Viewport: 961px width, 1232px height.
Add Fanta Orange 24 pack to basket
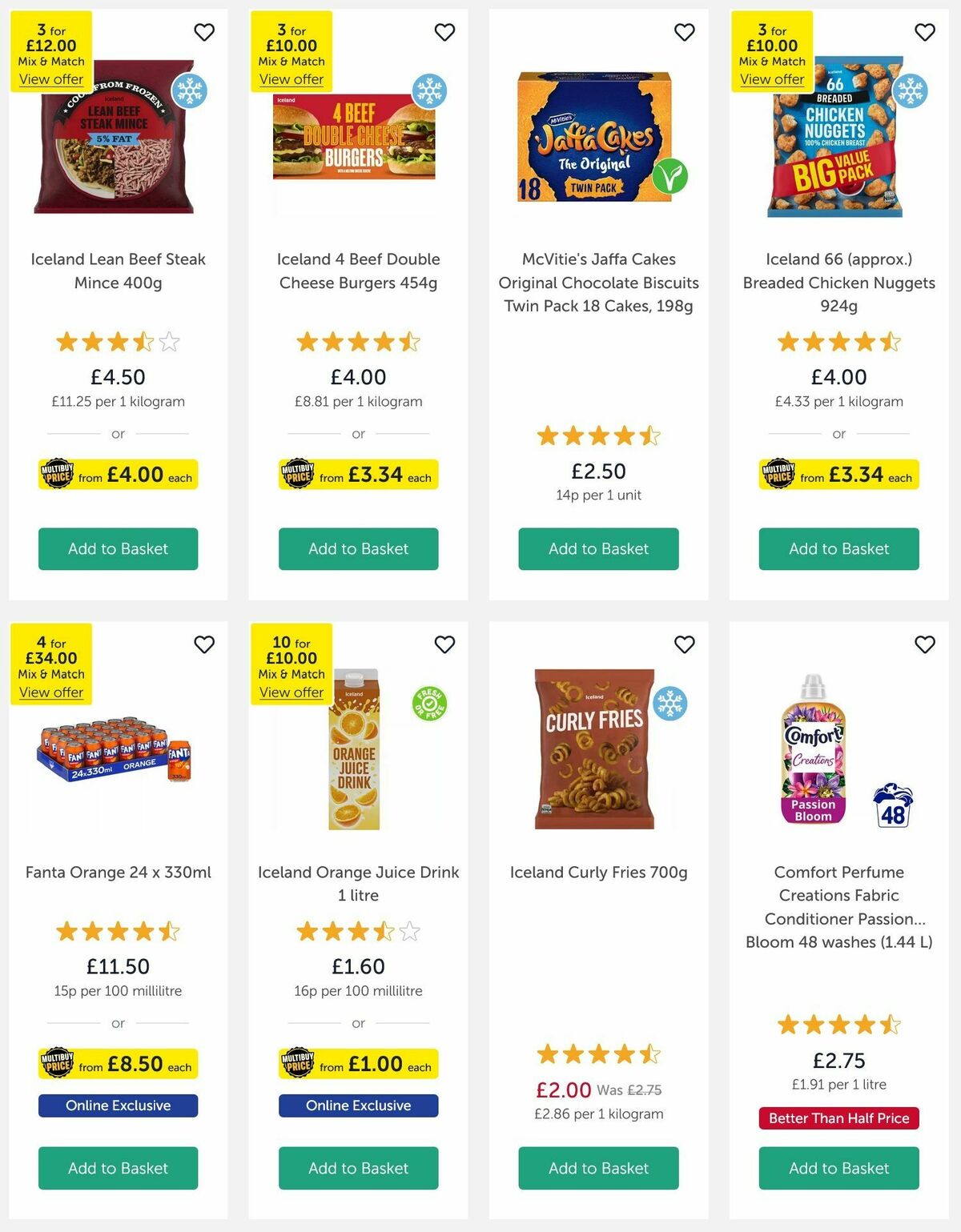point(117,1168)
